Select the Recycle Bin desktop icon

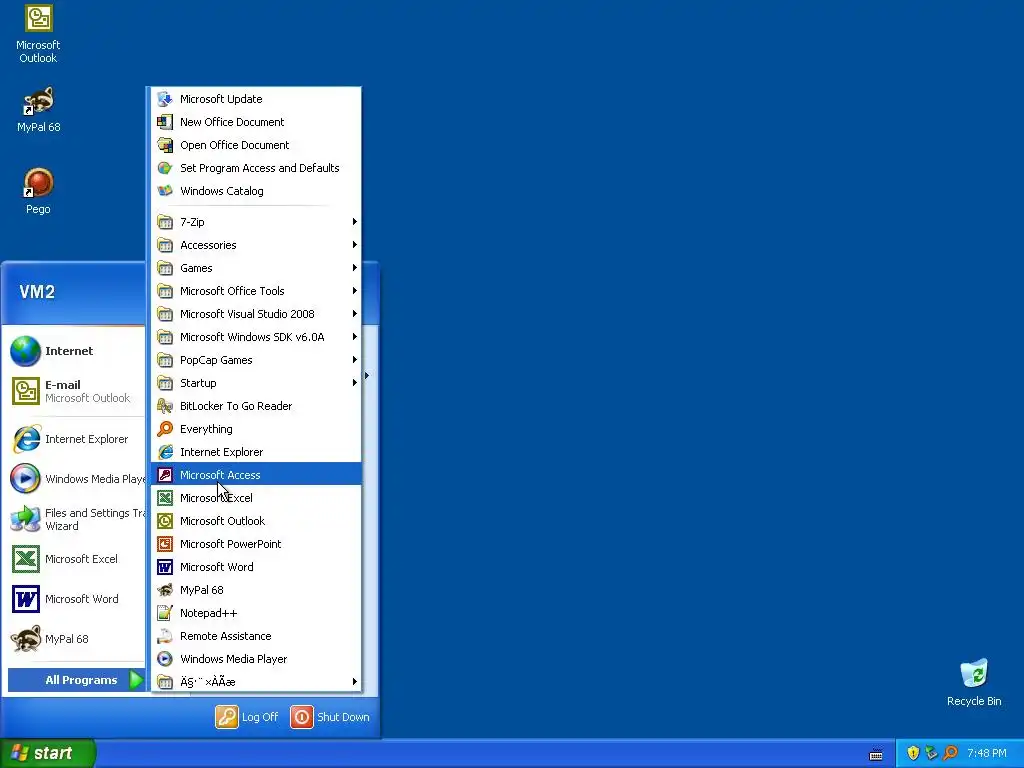[x=974, y=682]
